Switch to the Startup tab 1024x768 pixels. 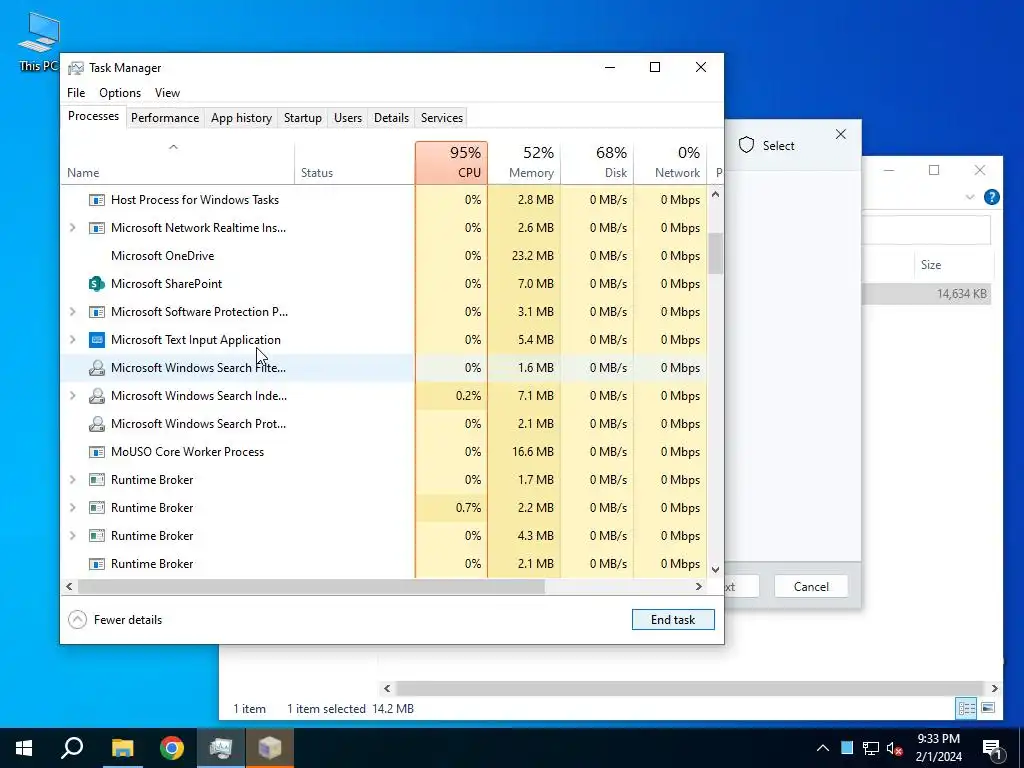coord(302,118)
